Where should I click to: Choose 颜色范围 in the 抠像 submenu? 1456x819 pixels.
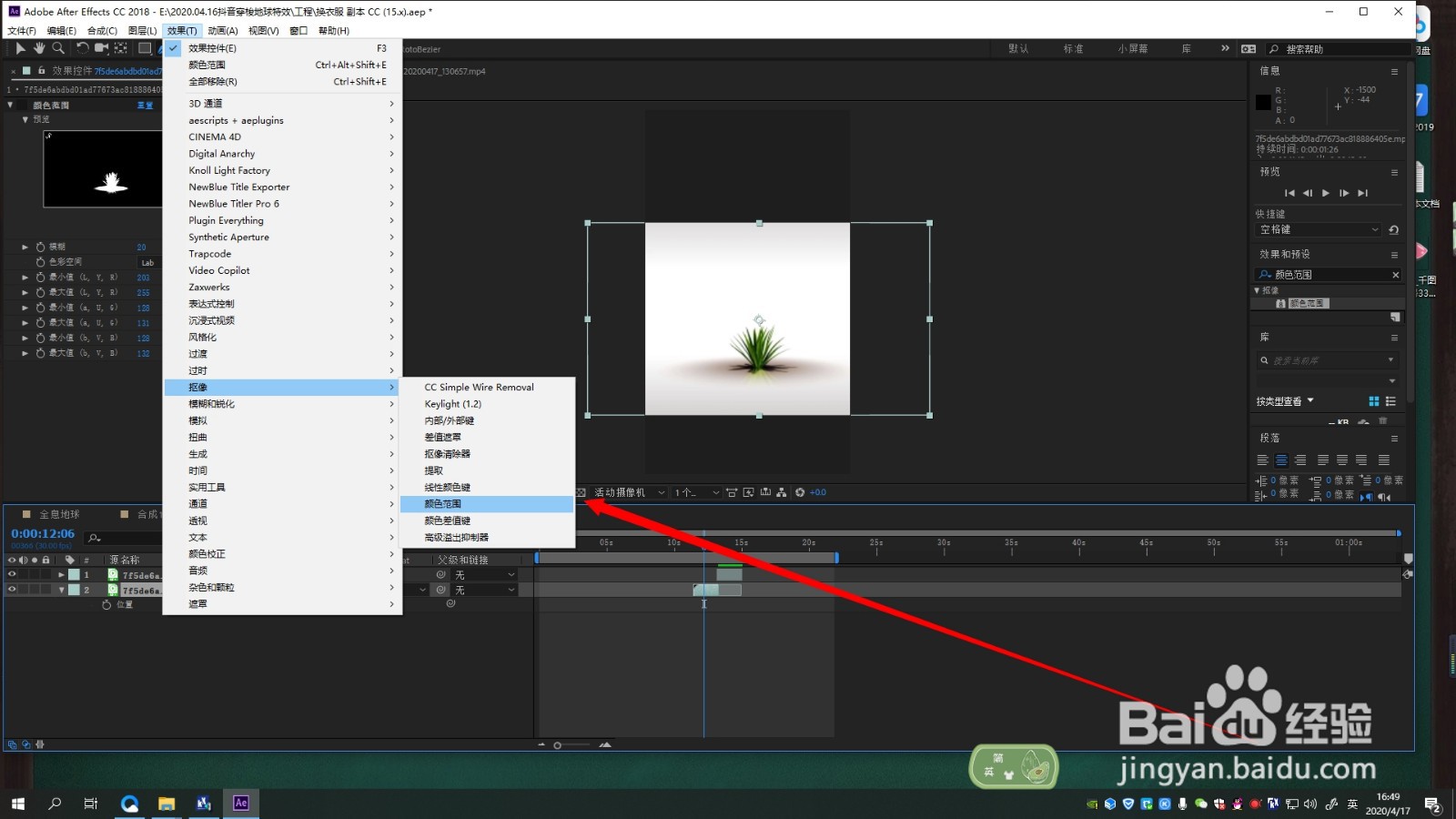[487, 504]
